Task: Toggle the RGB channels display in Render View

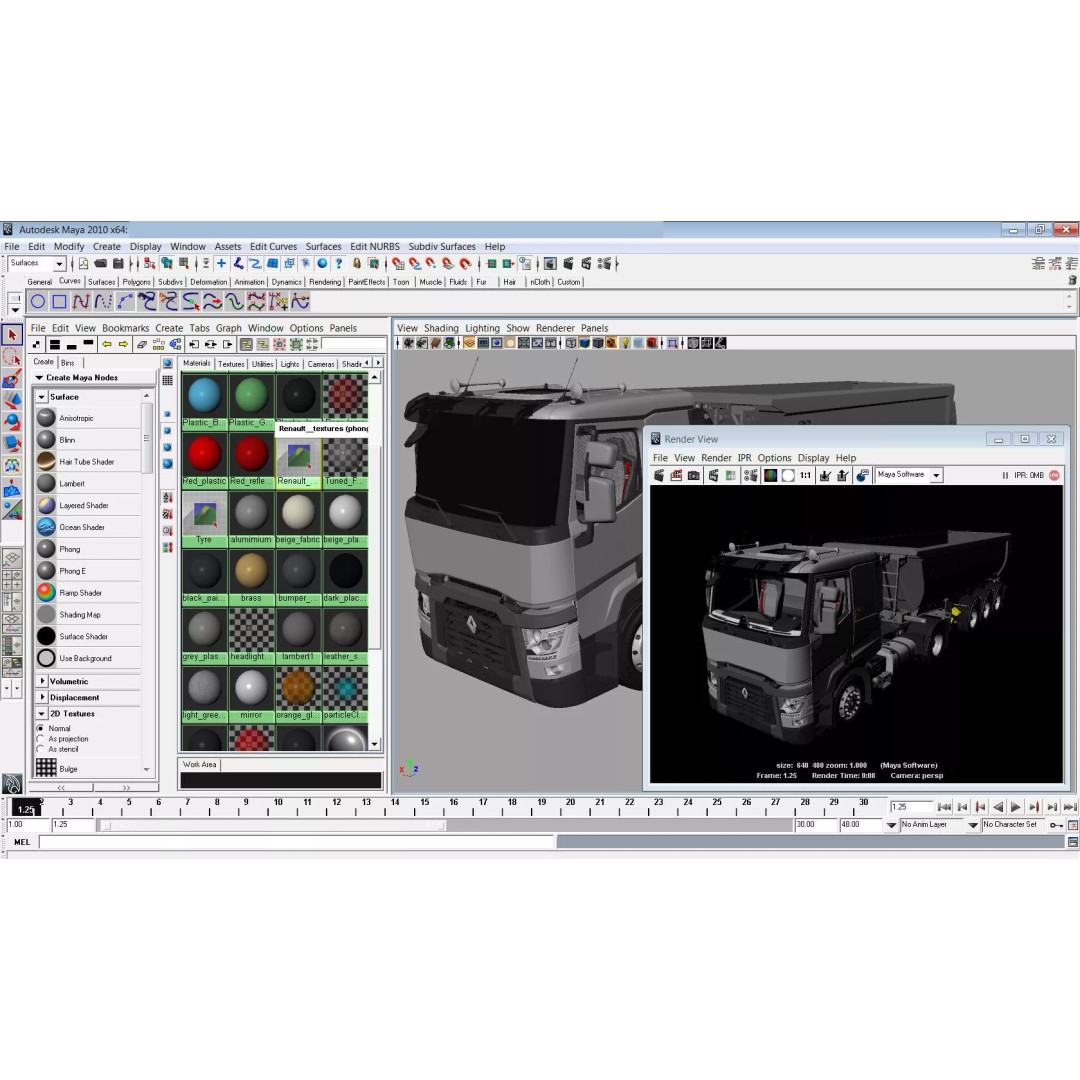Action: click(x=771, y=475)
